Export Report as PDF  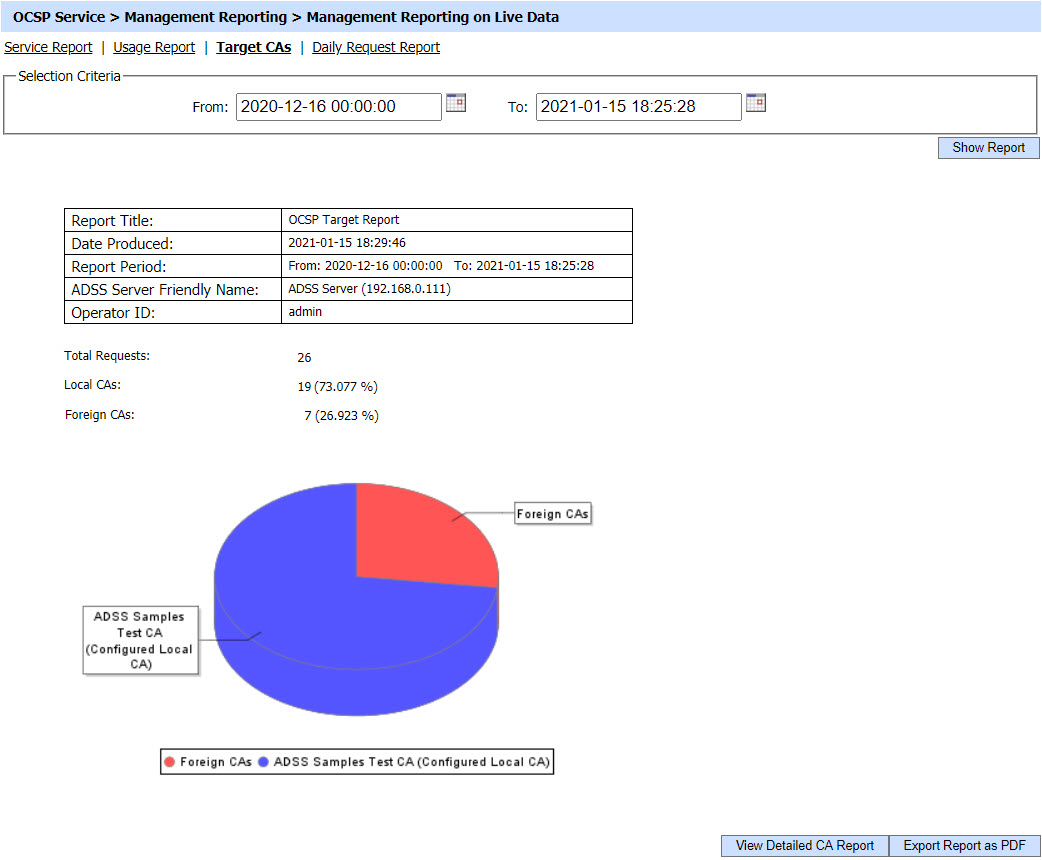coord(964,846)
